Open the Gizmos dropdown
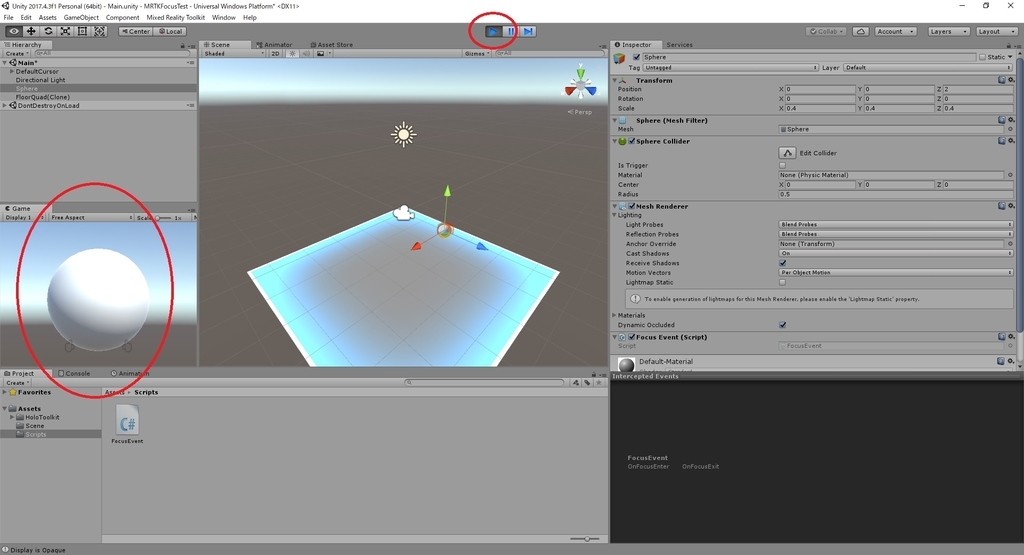The image size is (1024, 555). click(x=477, y=54)
